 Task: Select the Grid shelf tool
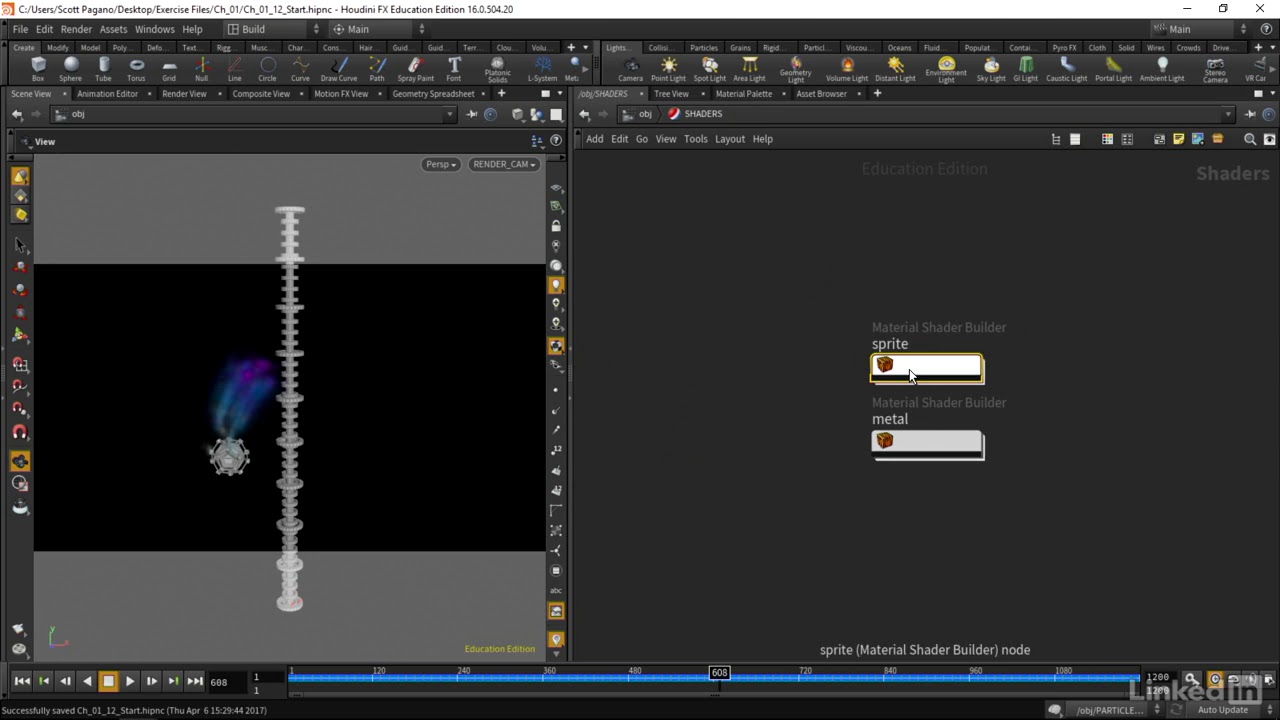point(169,69)
